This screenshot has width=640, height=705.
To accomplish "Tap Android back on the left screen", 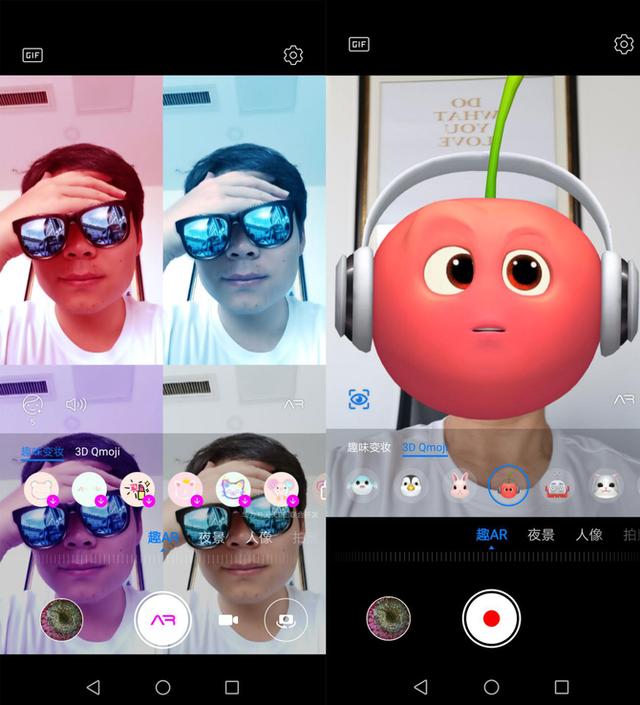I will pyautogui.click(x=93, y=687).
